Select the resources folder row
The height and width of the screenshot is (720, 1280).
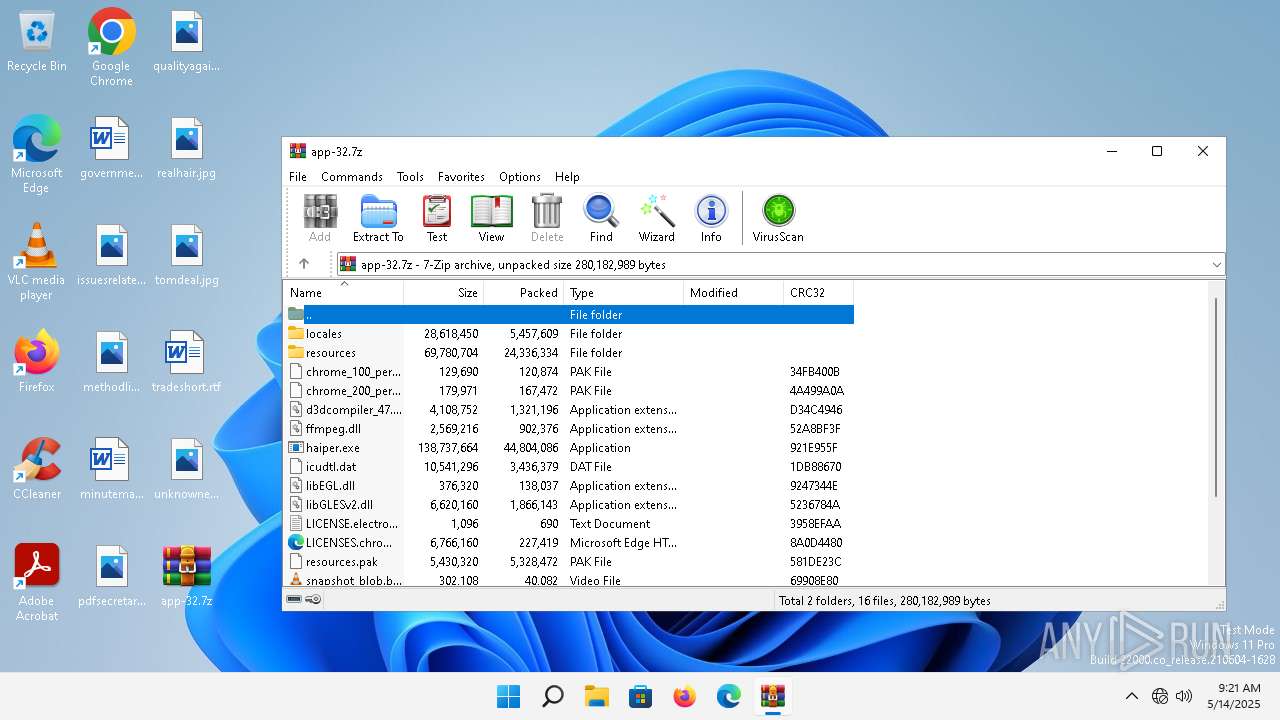(x=569, y=353)
